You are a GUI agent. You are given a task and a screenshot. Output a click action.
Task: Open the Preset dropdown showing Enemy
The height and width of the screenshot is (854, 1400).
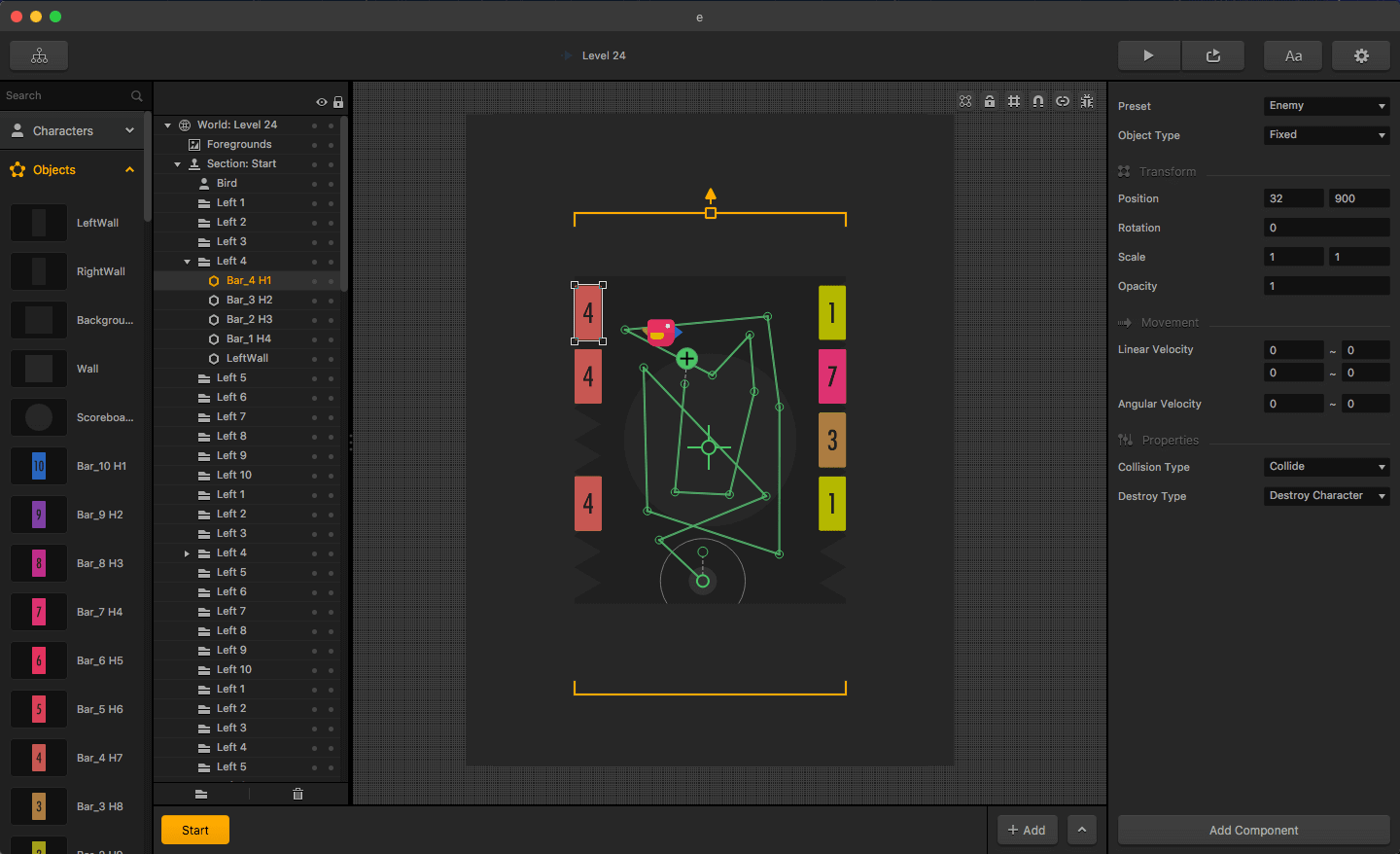click(x=1326, y=106)
